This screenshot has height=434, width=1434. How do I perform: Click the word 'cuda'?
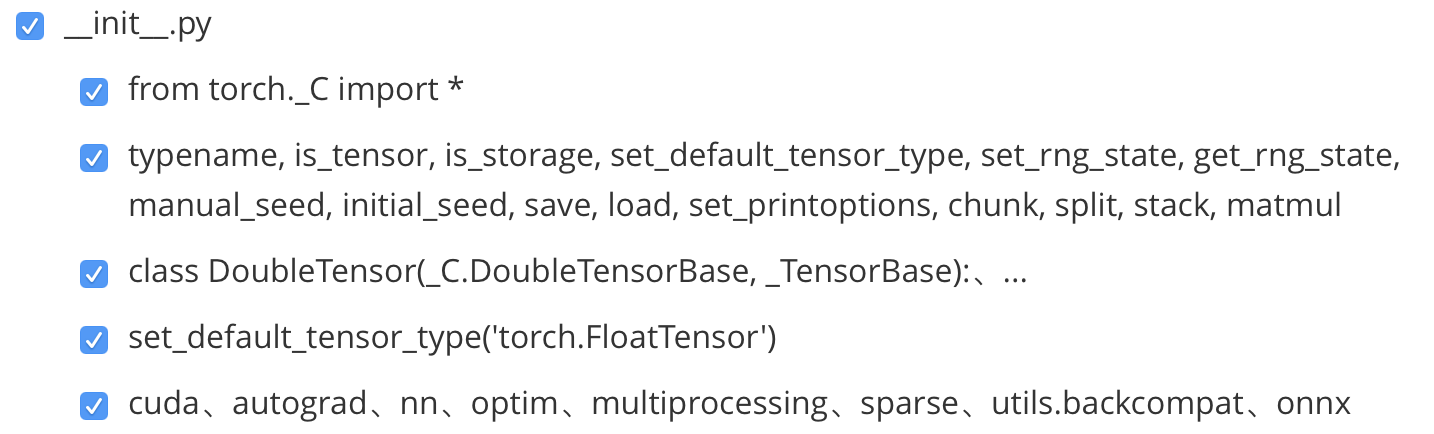coord(165,404)
